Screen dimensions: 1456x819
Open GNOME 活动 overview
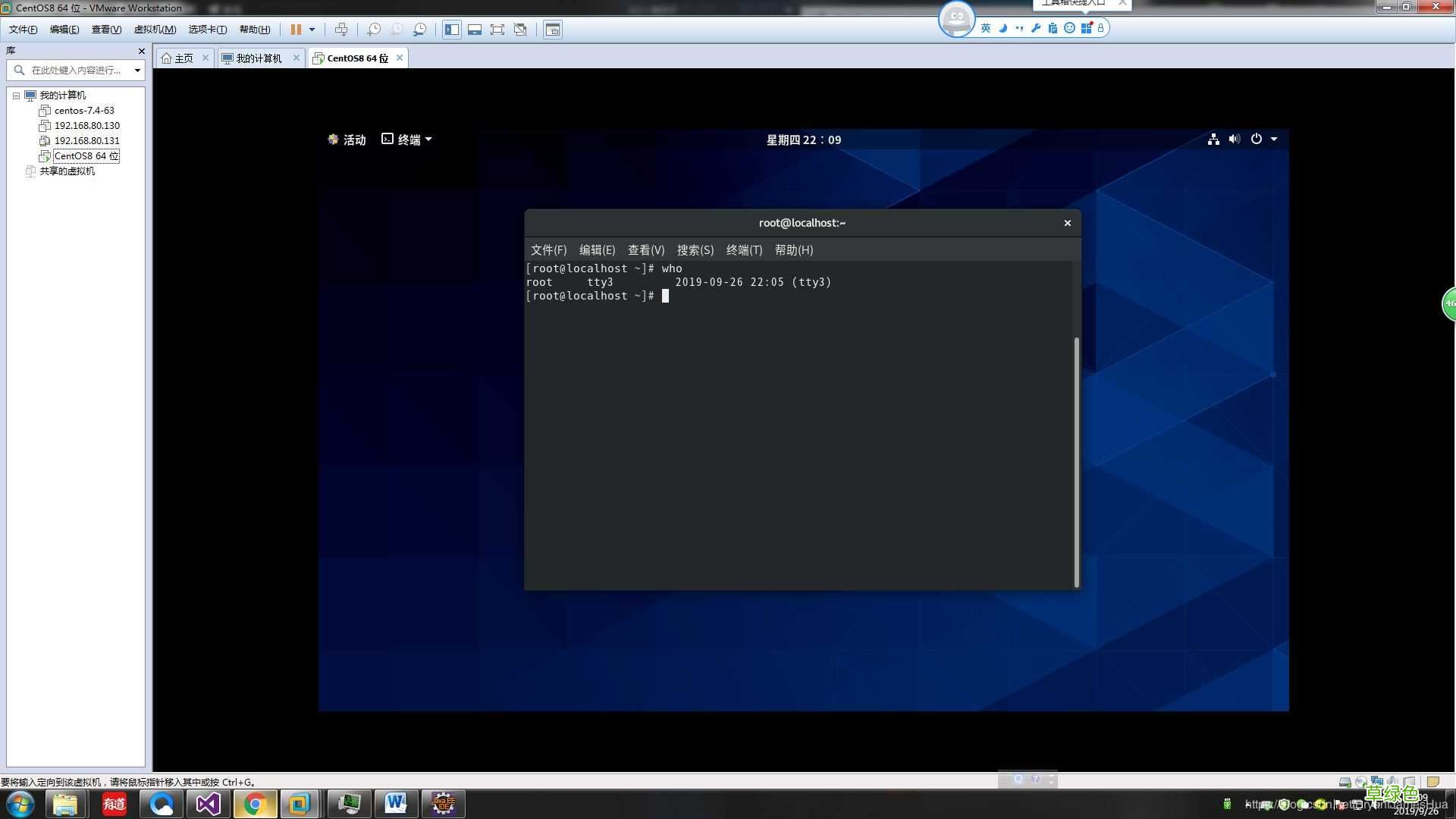point(347,140)
